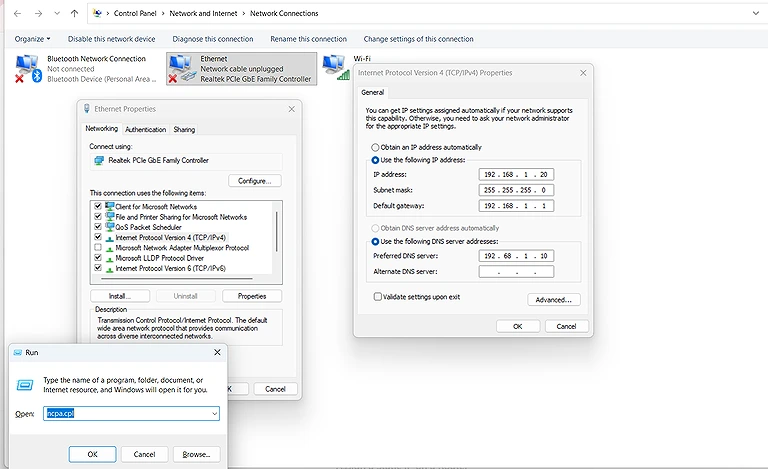Click Properties button in Ethernet Properties
The image size is (768, 469).
tap(252, 296)
